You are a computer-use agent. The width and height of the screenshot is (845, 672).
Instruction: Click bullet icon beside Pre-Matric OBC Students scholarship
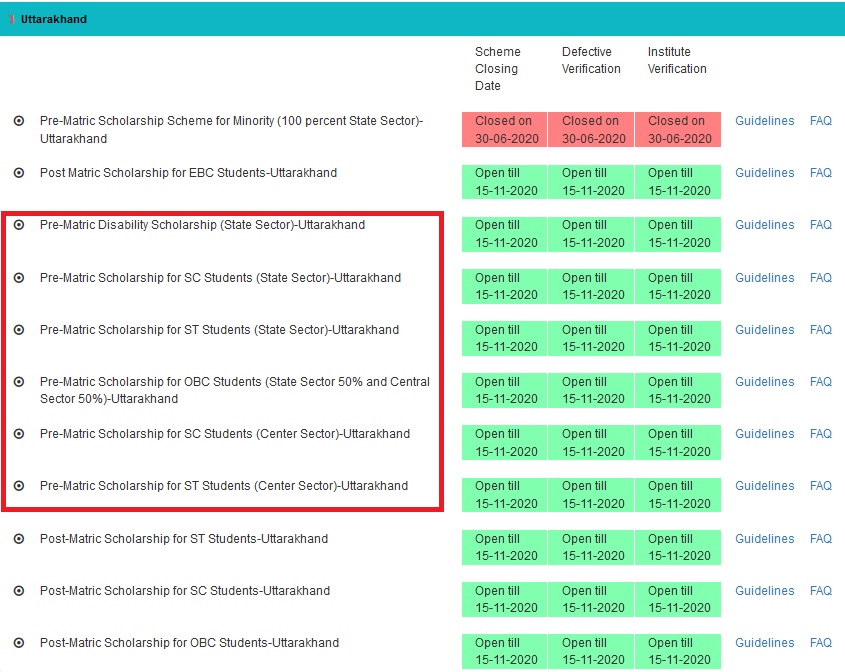click(19, 382)
